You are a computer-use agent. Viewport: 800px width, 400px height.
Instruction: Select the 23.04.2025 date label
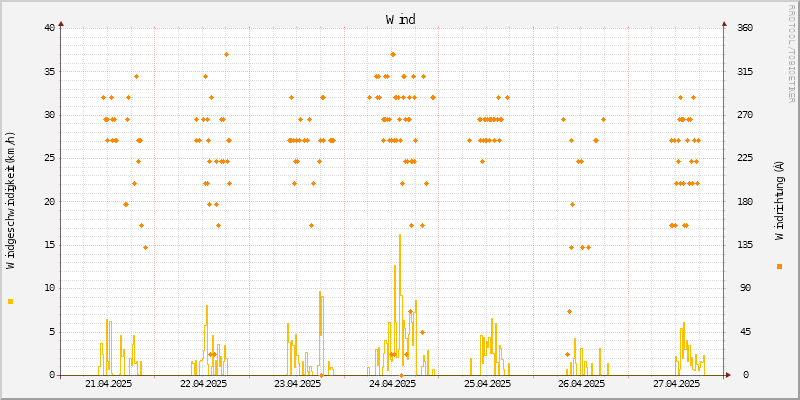coord(297,384)
